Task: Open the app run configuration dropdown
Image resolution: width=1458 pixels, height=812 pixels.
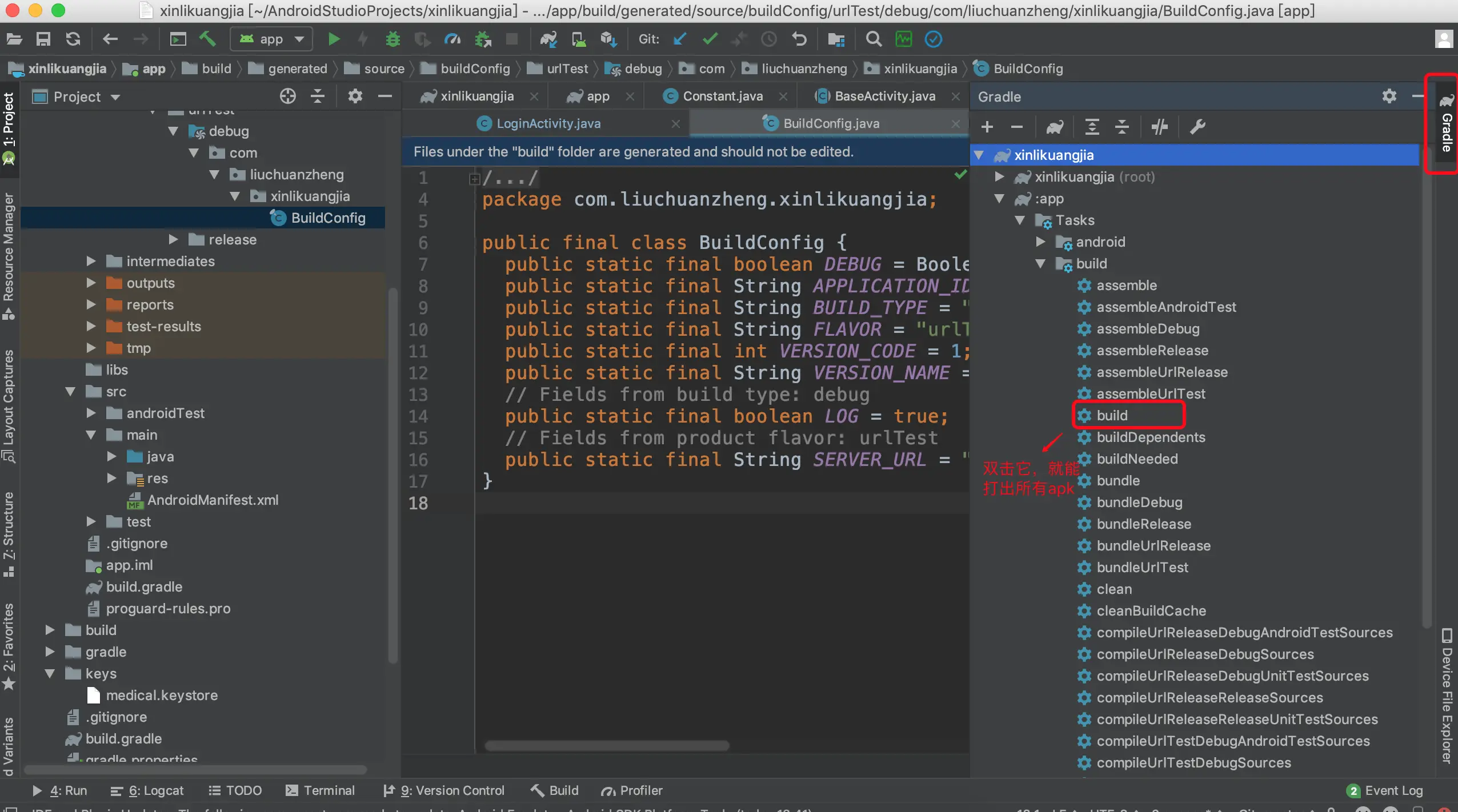Action: pos(272,39)
